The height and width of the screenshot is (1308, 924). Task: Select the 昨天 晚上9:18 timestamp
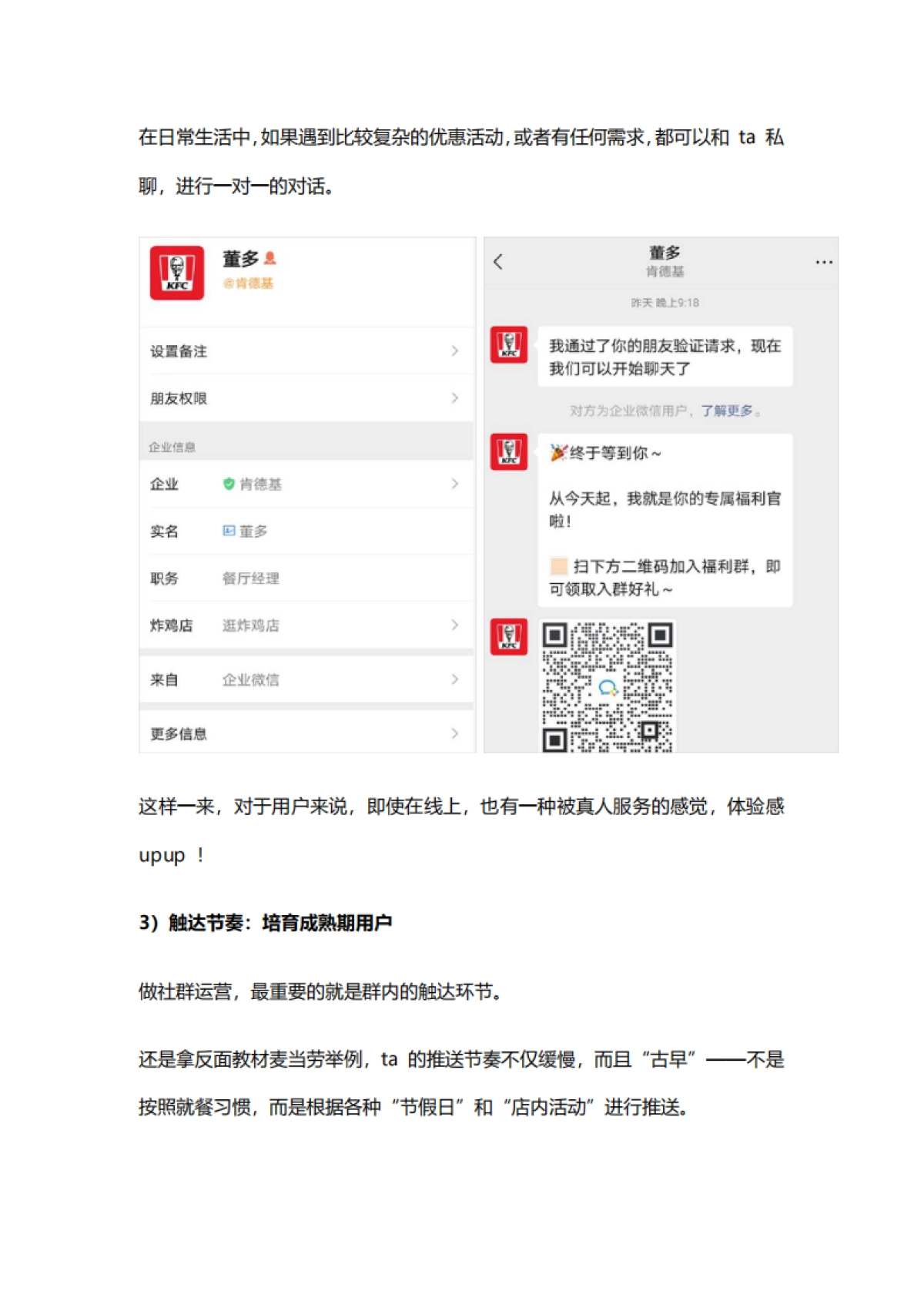pyautogui.click(x=665, y=303)
